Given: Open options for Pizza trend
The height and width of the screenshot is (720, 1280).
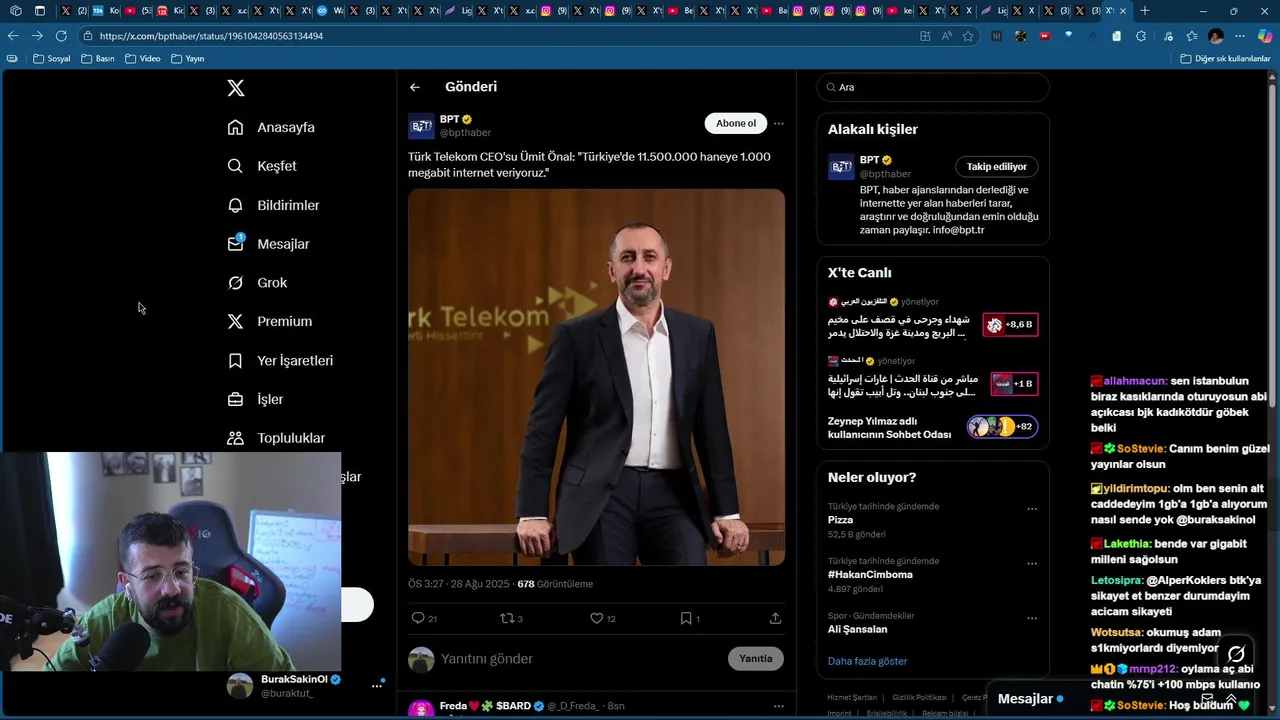Looking at the screenshot, I should point(1032,509).
